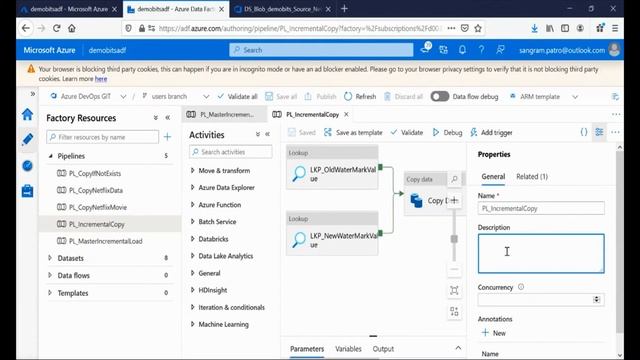
Task: Click the canvas zoom slider handle
Action: [454, 239]
